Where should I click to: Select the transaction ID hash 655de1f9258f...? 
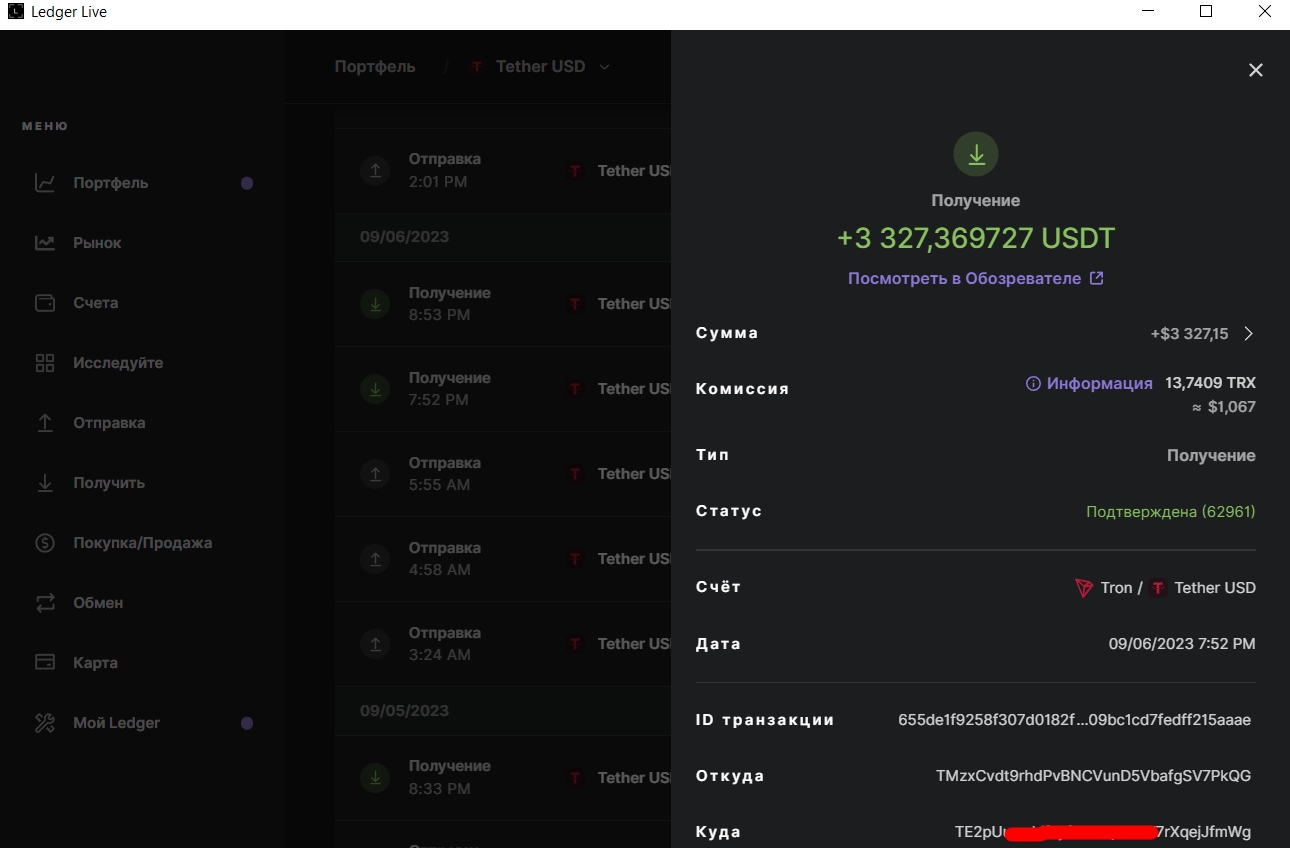(x=1074, y=720)
